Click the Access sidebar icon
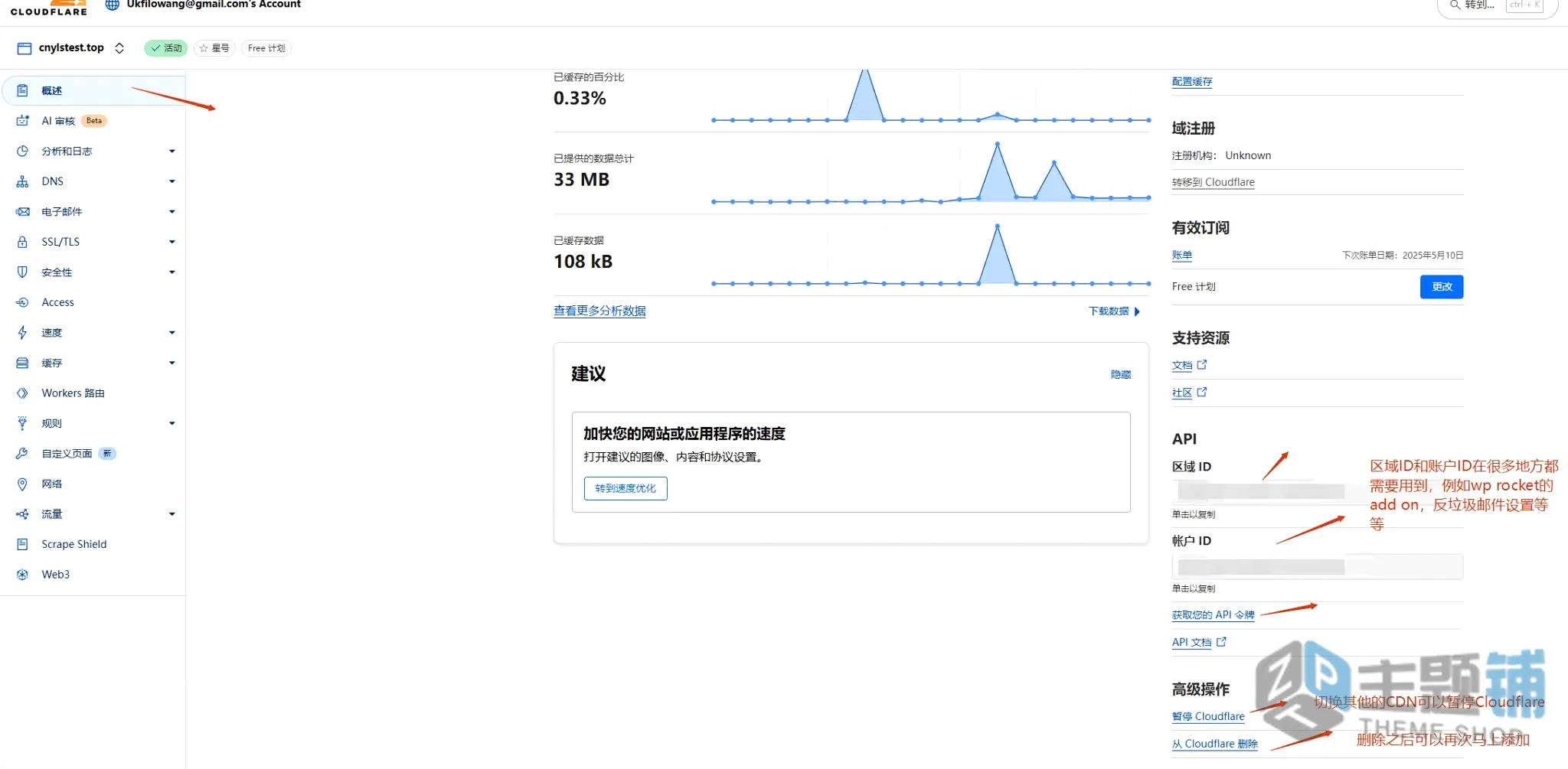This screenshot has height=769, width=1568. pos(22,302)
